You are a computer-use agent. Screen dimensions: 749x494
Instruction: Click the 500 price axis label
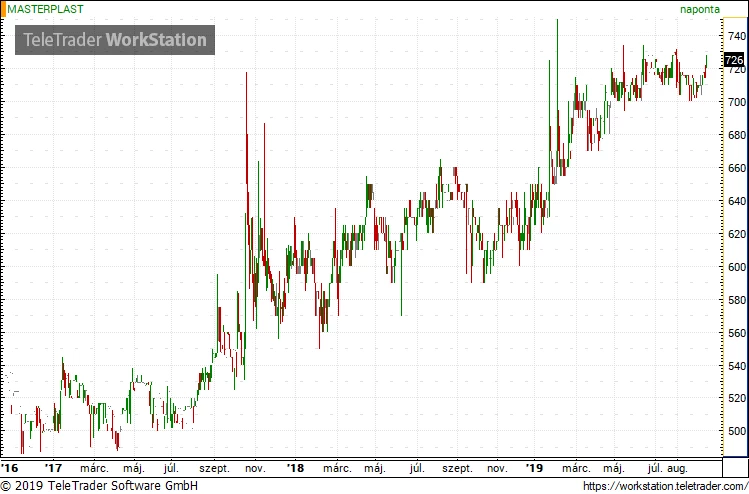click(736, 432)
